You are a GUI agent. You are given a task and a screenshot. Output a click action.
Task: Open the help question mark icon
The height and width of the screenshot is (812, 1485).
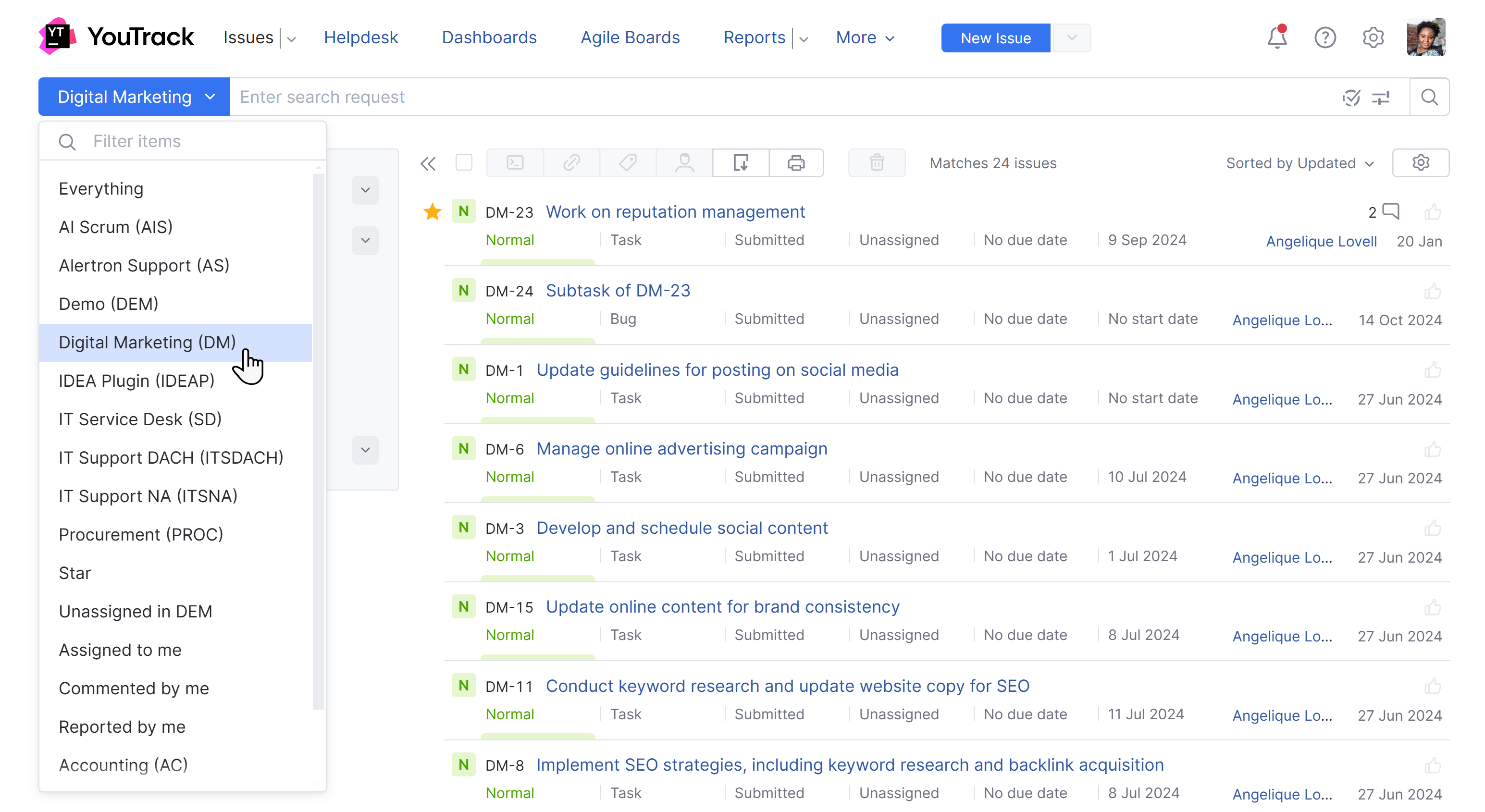[1325, 38]
